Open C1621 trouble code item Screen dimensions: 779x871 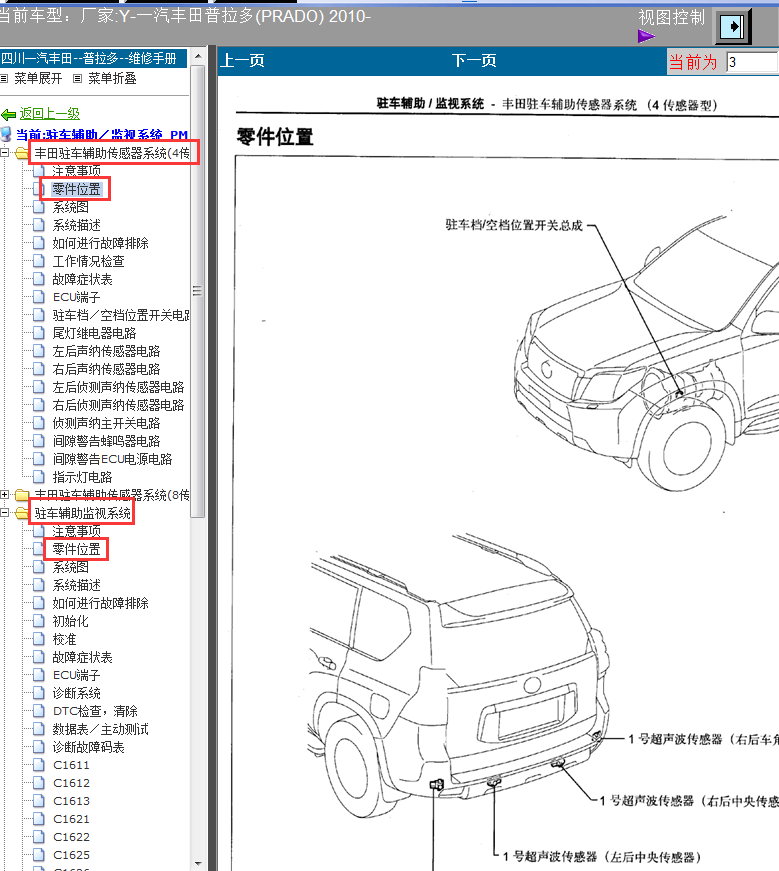pyautogui.click(x=71, y=819)
